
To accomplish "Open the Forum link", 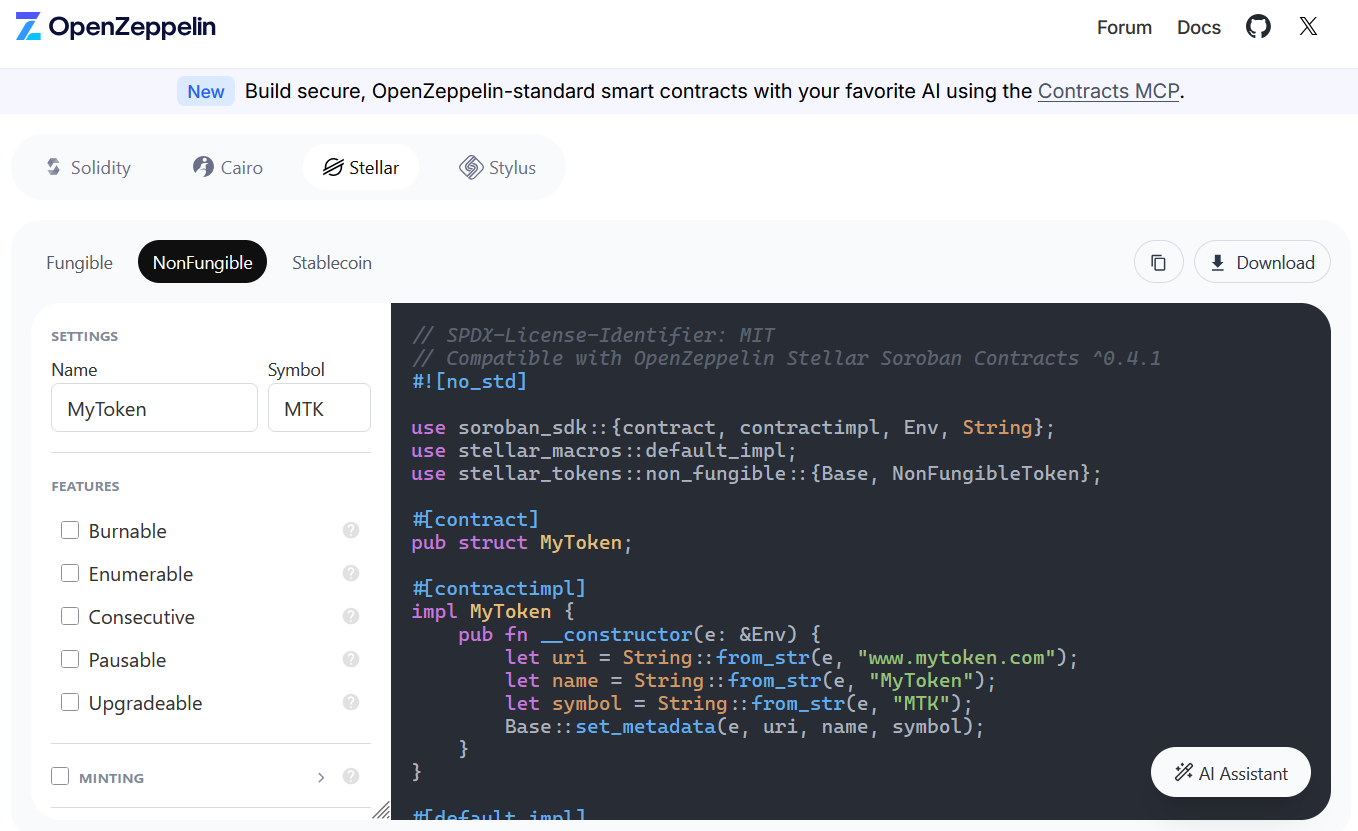I will point(1124,27).
